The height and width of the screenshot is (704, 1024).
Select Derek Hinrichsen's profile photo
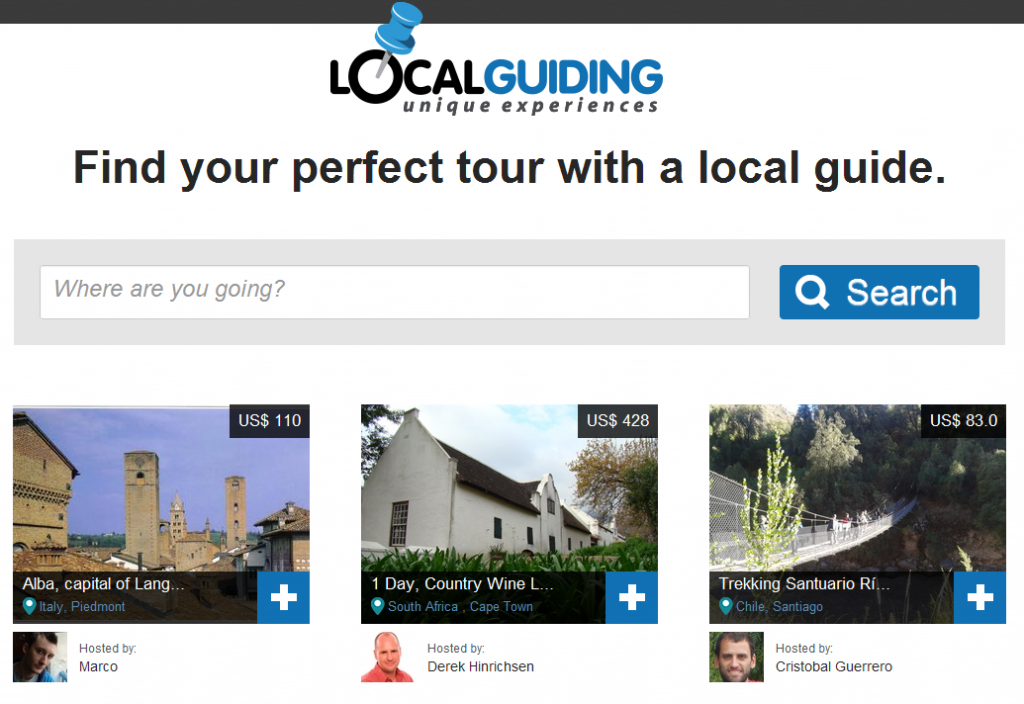pyautogui.click(x=388, y=657)
